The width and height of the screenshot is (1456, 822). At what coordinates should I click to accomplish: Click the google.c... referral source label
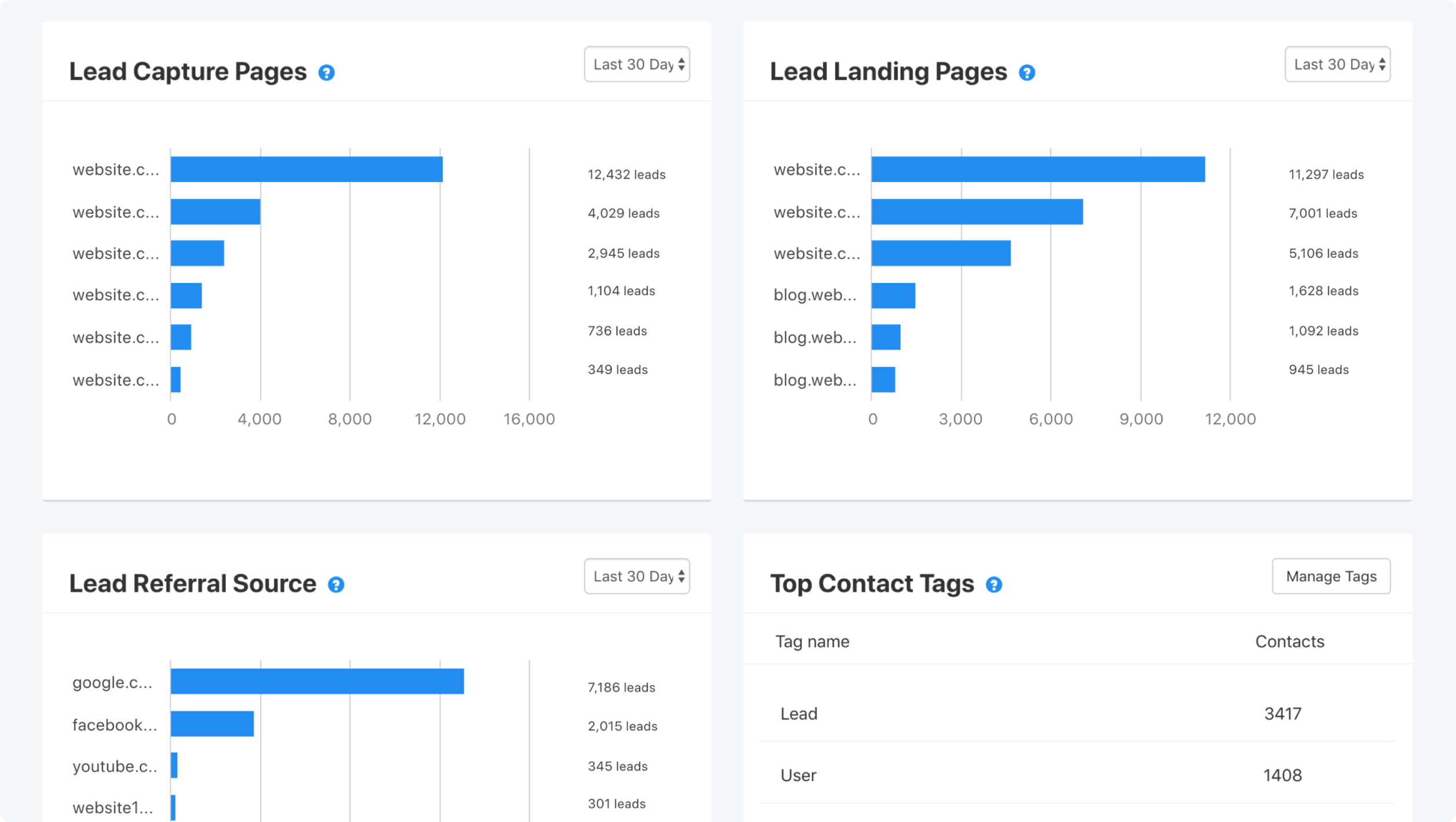(x=114, y=683)
